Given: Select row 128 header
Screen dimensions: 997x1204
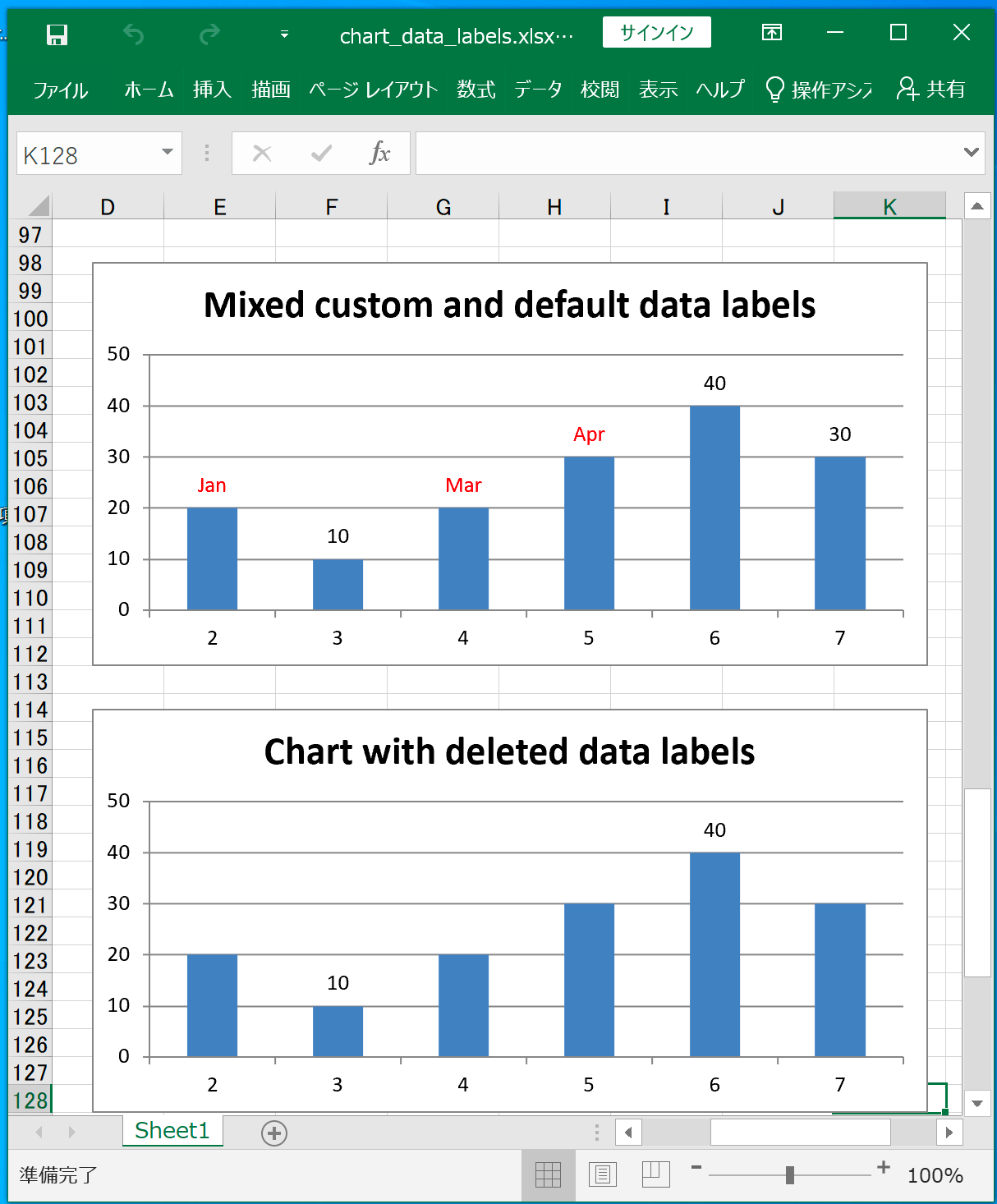Looking at the screenshot, I should [30, 1100].
